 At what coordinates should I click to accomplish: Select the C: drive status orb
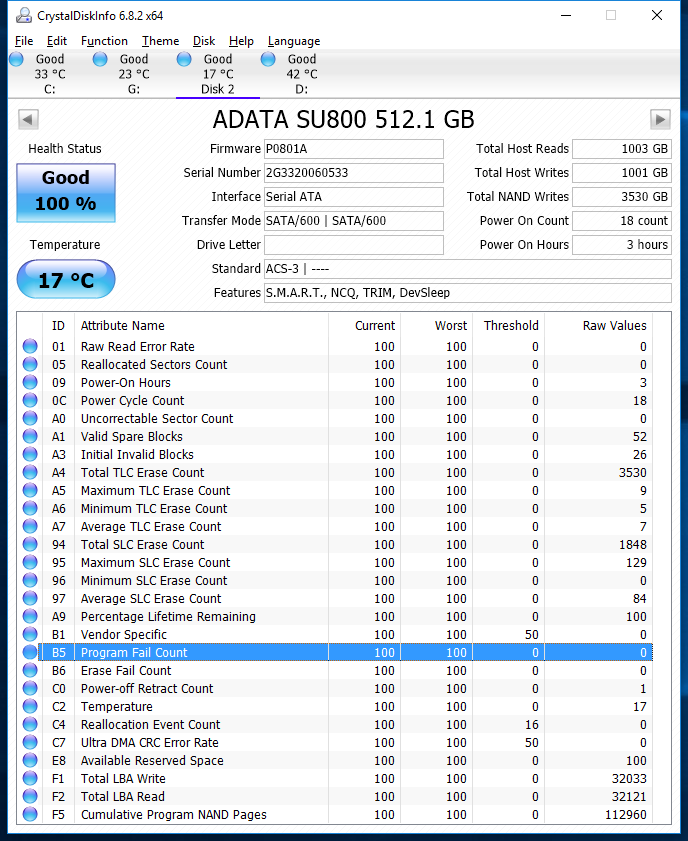pos(17,60)
